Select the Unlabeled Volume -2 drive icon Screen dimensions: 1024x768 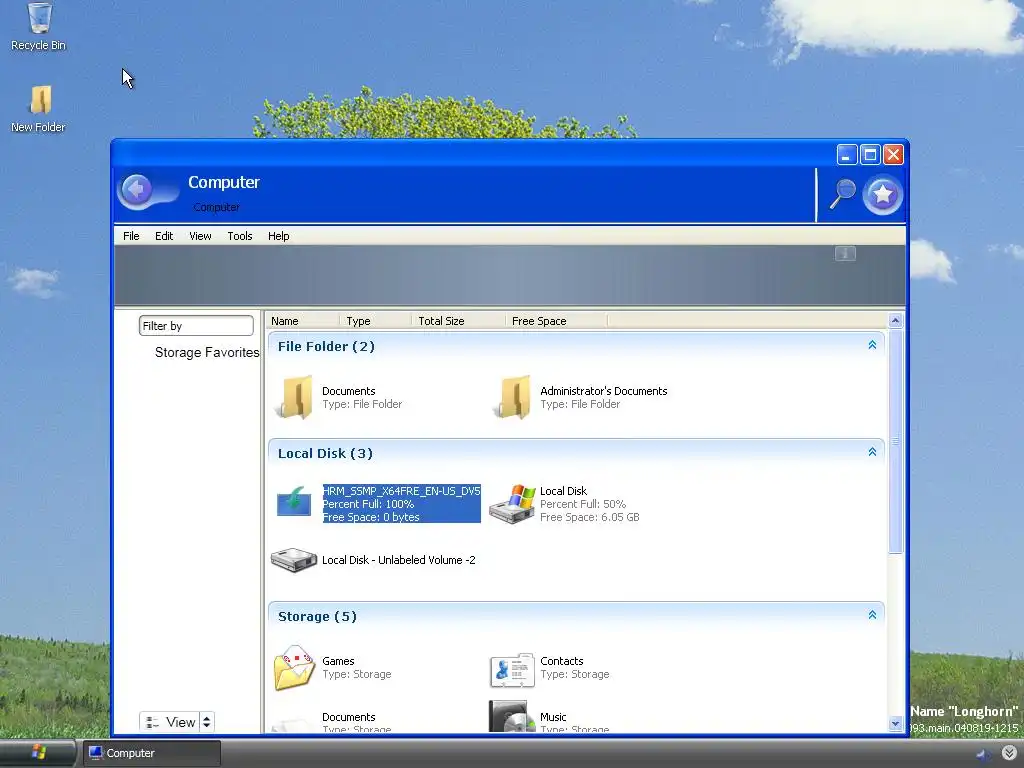pos(294,560)
